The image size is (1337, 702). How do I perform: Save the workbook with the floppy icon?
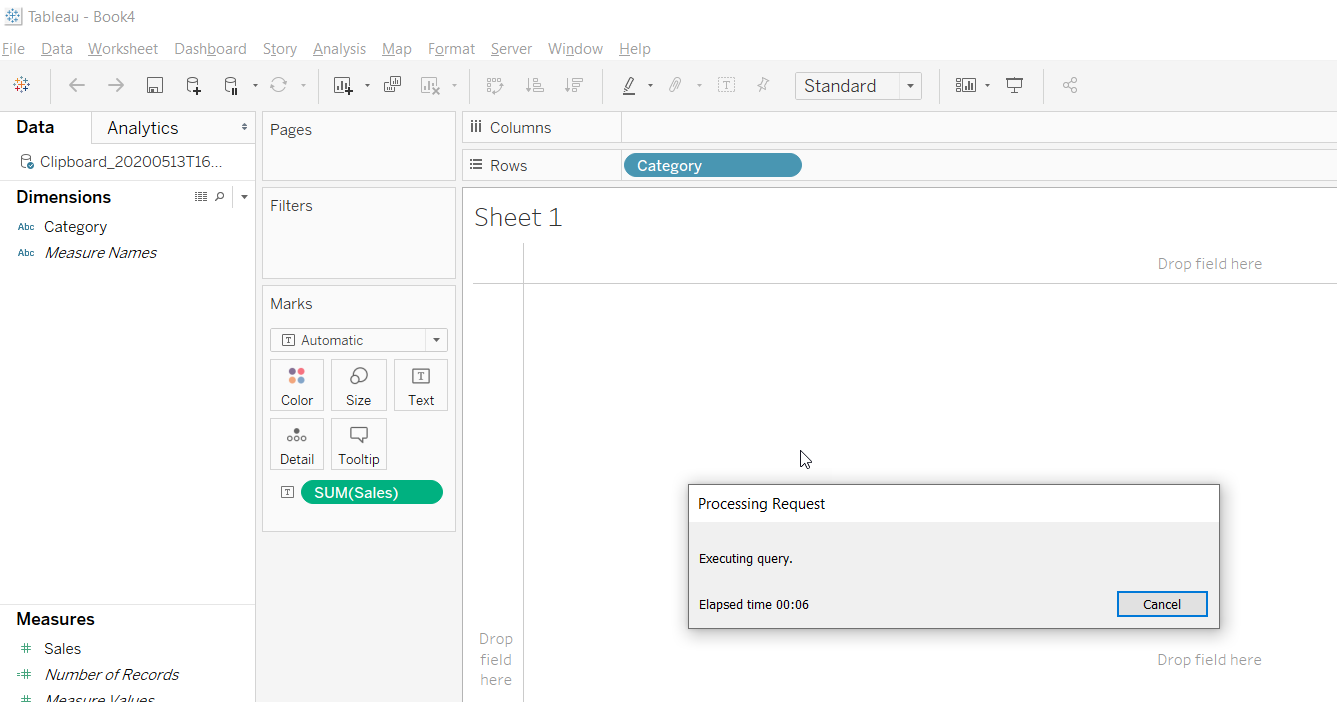tap(155, 86)
